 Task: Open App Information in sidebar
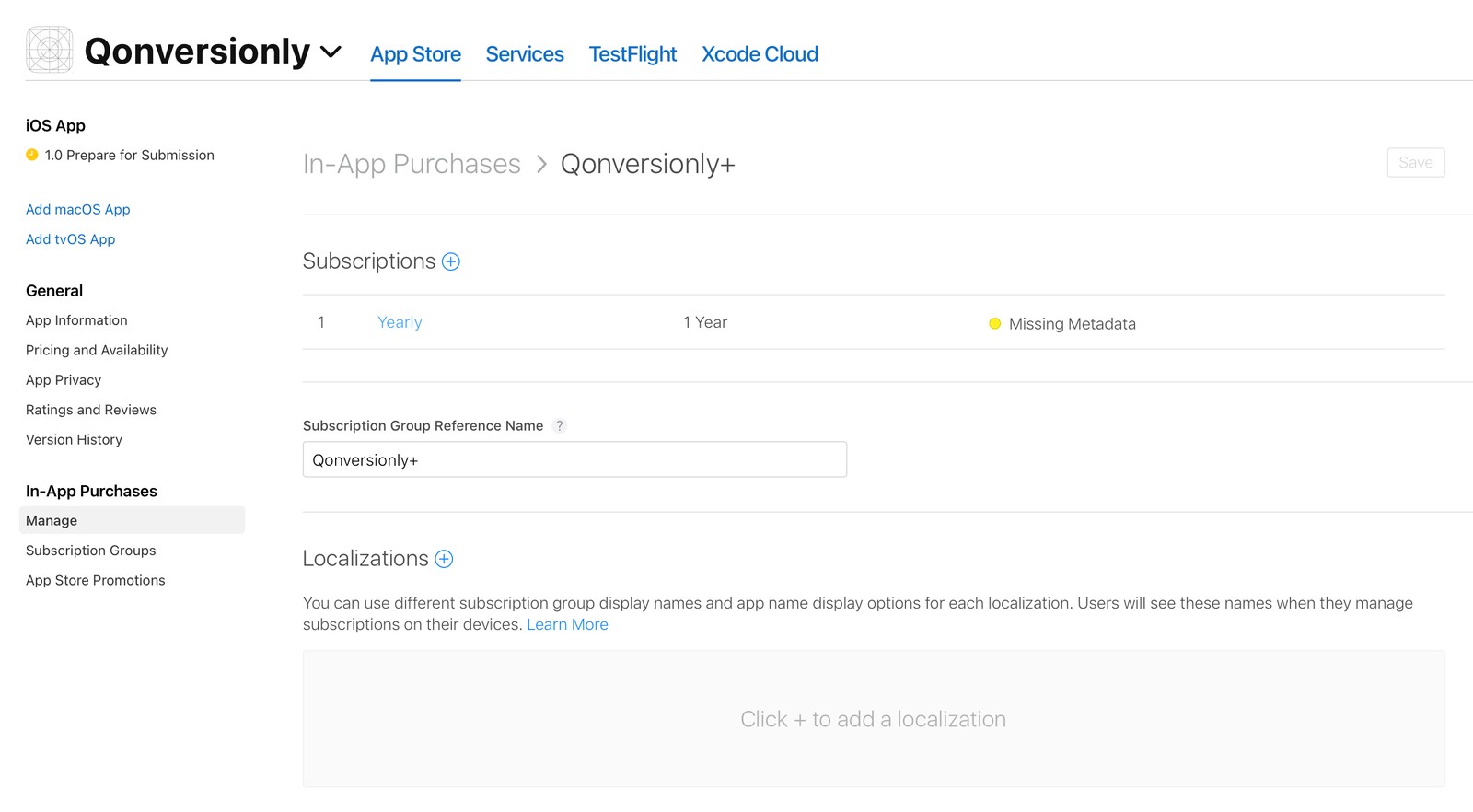[x=76, y=320]
